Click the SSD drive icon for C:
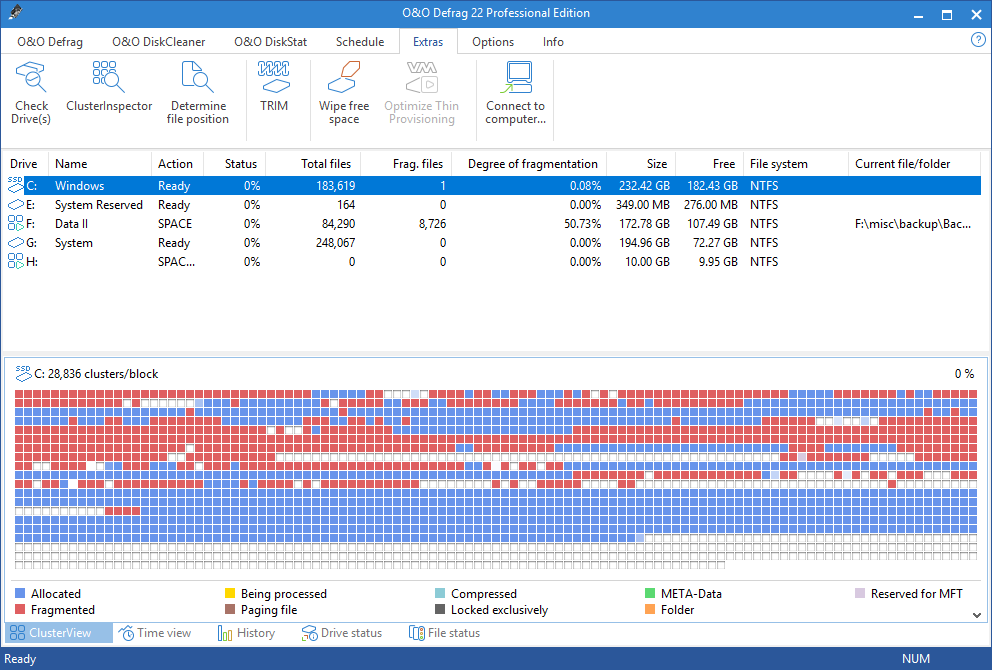This screenshot has height=670, width=992. pyautogui.click(x=16, y=185)
